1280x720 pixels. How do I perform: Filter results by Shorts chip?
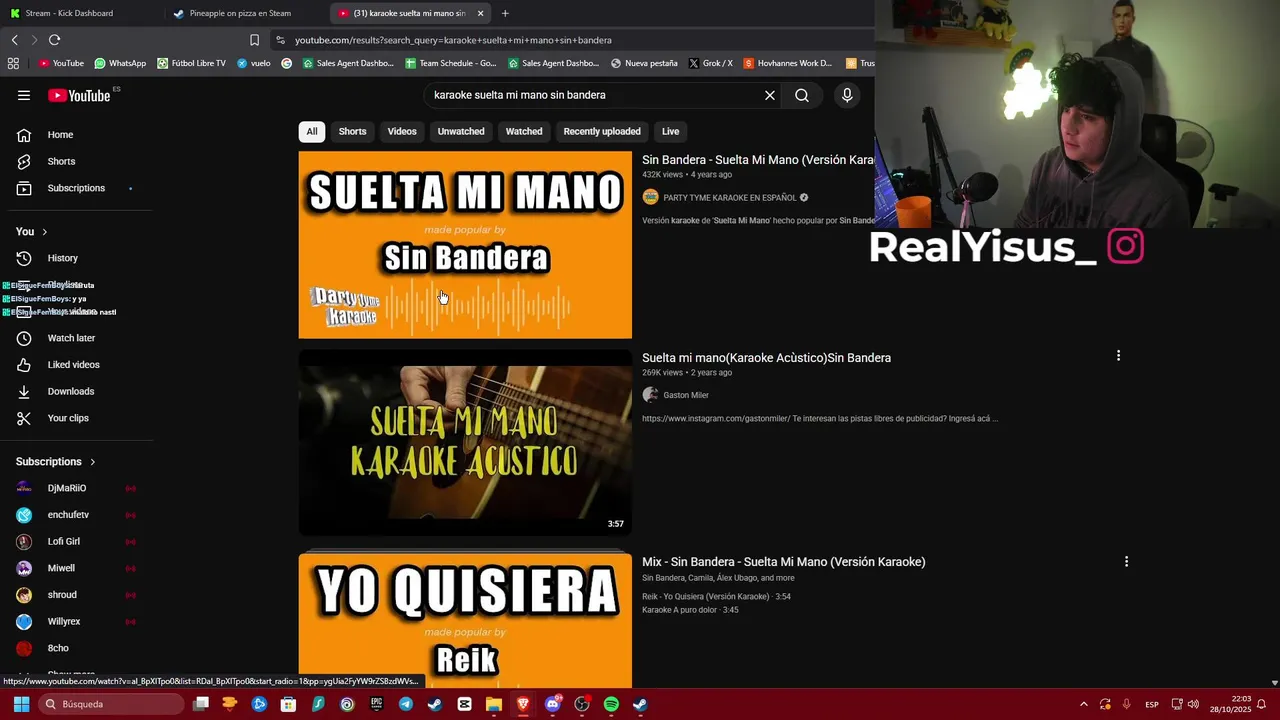[352, 131]
